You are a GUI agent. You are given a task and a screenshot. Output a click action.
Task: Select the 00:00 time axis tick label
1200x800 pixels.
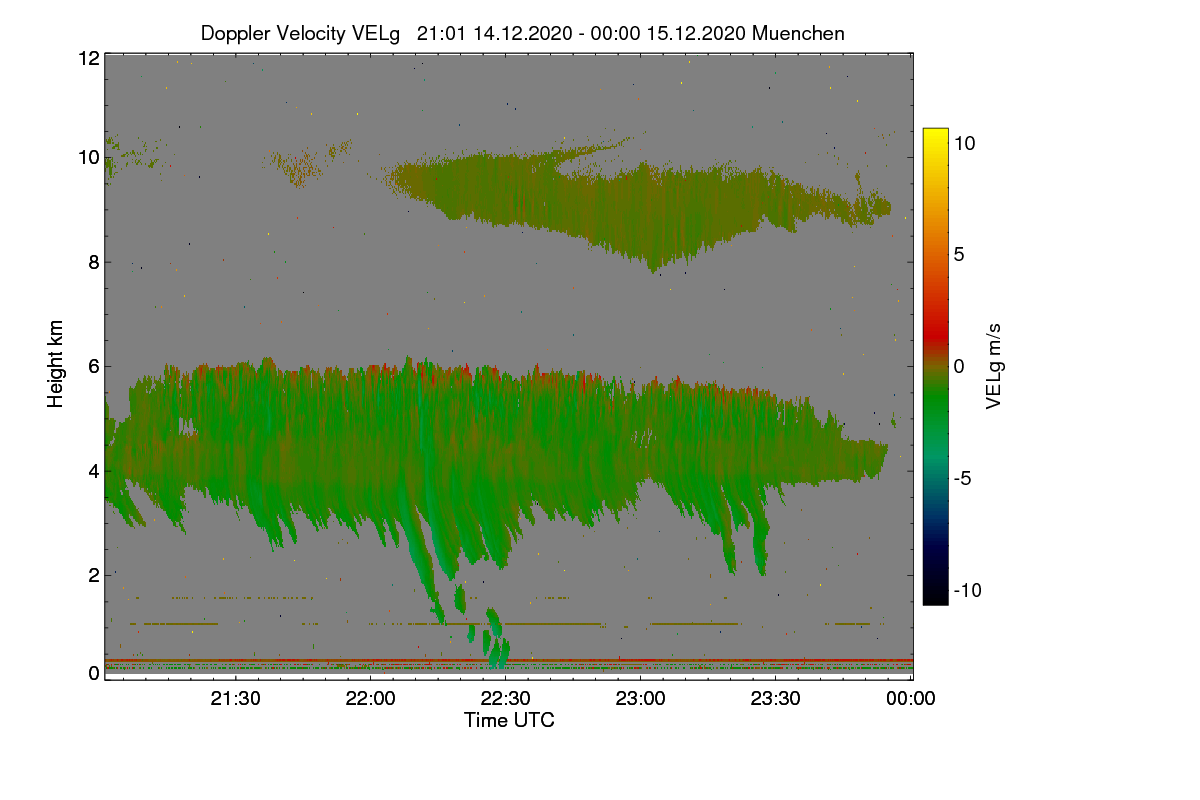point(911,699)
